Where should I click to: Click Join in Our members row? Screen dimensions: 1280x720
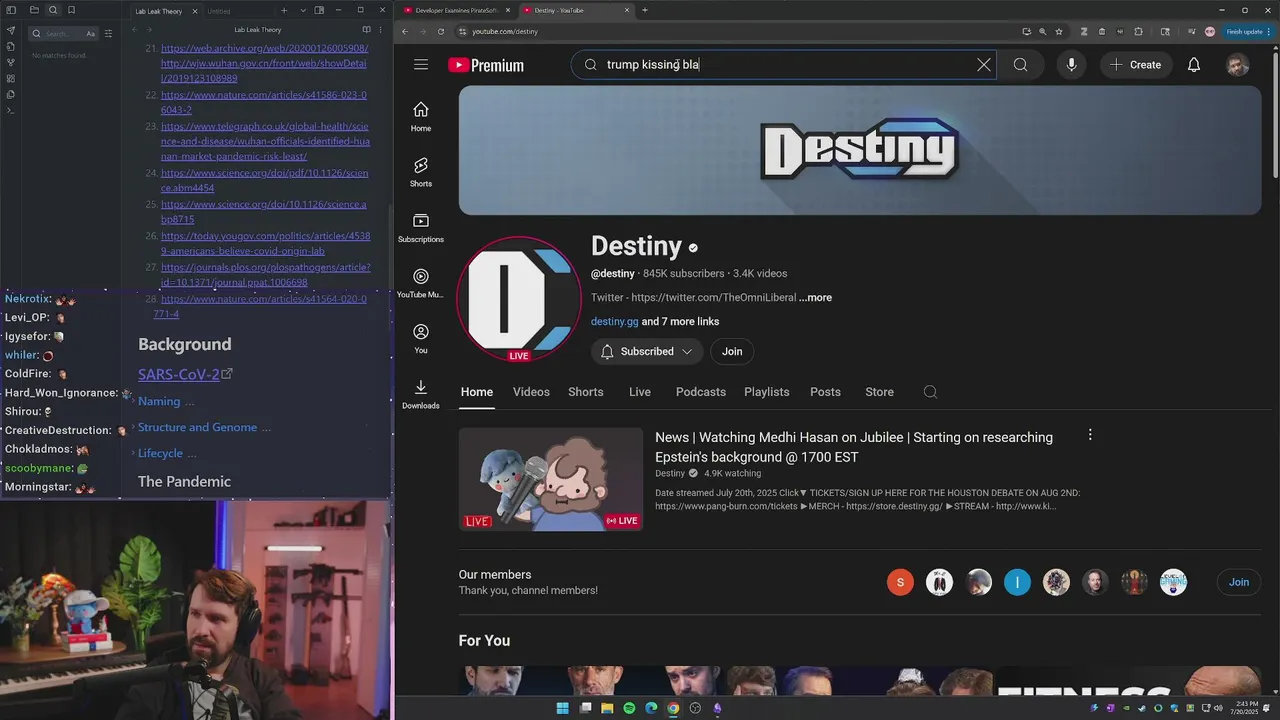coord(1239,582)
